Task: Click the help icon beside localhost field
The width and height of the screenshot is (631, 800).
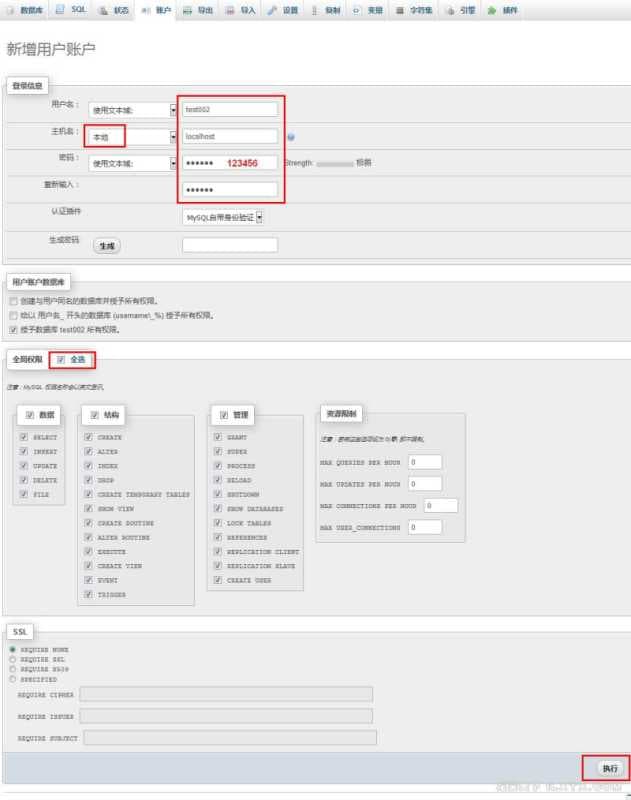Action: [290, 137]
